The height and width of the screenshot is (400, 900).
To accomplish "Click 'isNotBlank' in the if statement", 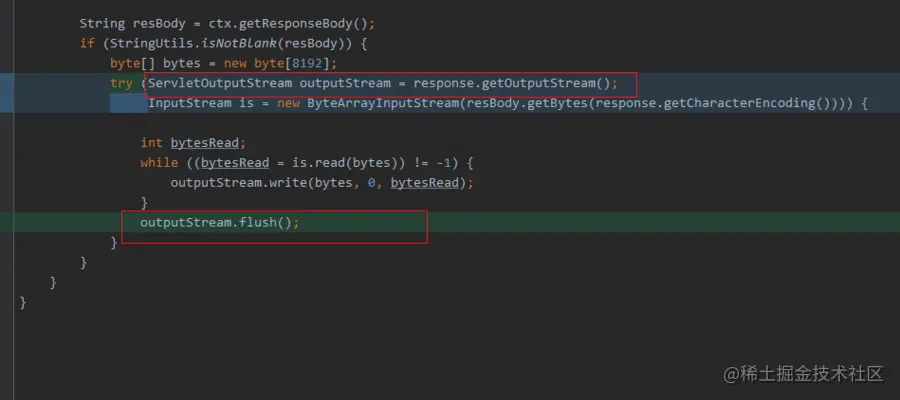I will pos(239,44).
